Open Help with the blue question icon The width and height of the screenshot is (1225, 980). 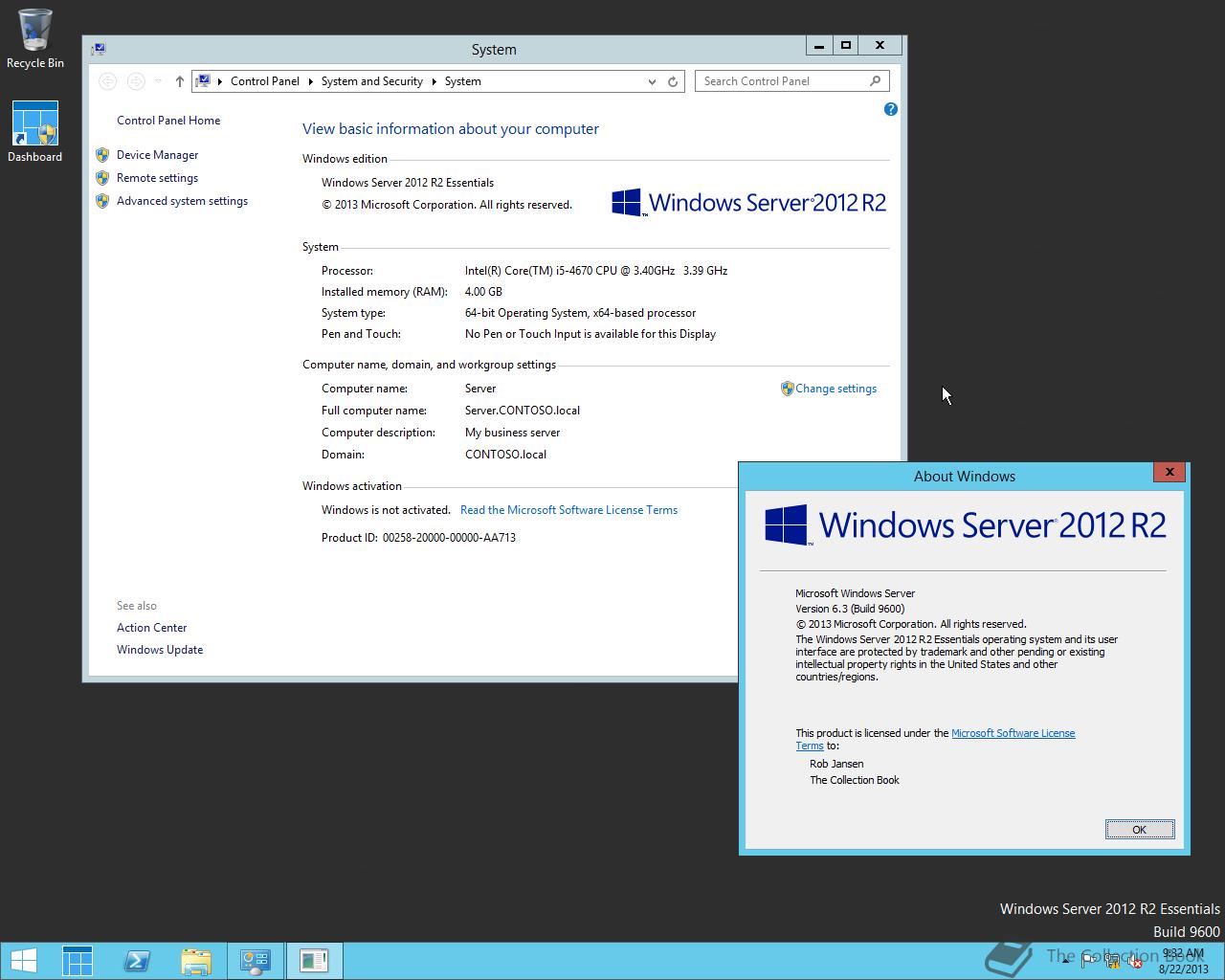tap(890, 109)
